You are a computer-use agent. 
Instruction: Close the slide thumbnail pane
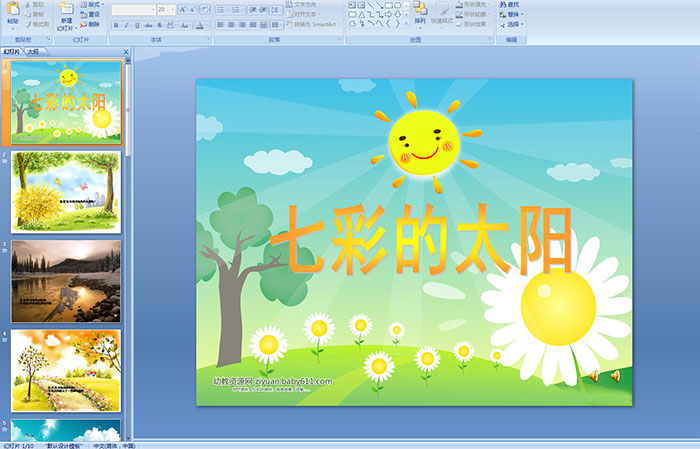click(126, 51)
